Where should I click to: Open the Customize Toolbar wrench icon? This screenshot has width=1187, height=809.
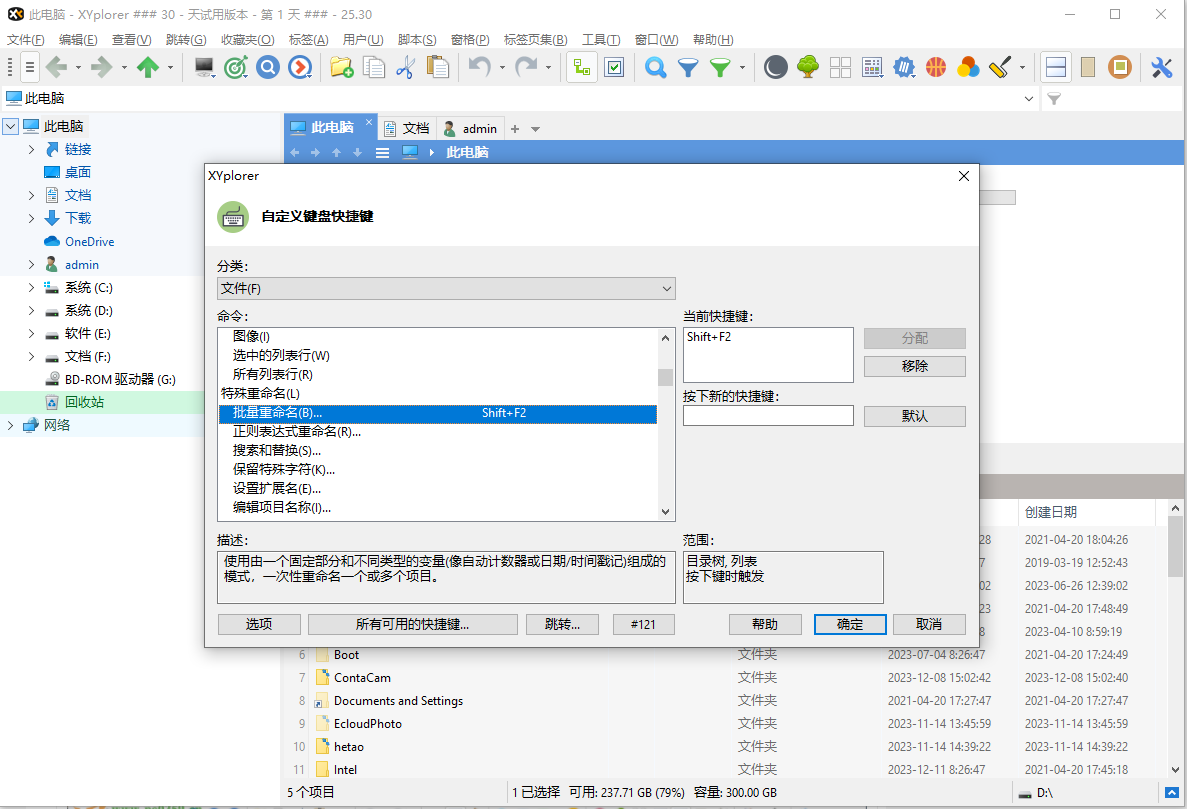(x=1160, y=67)
